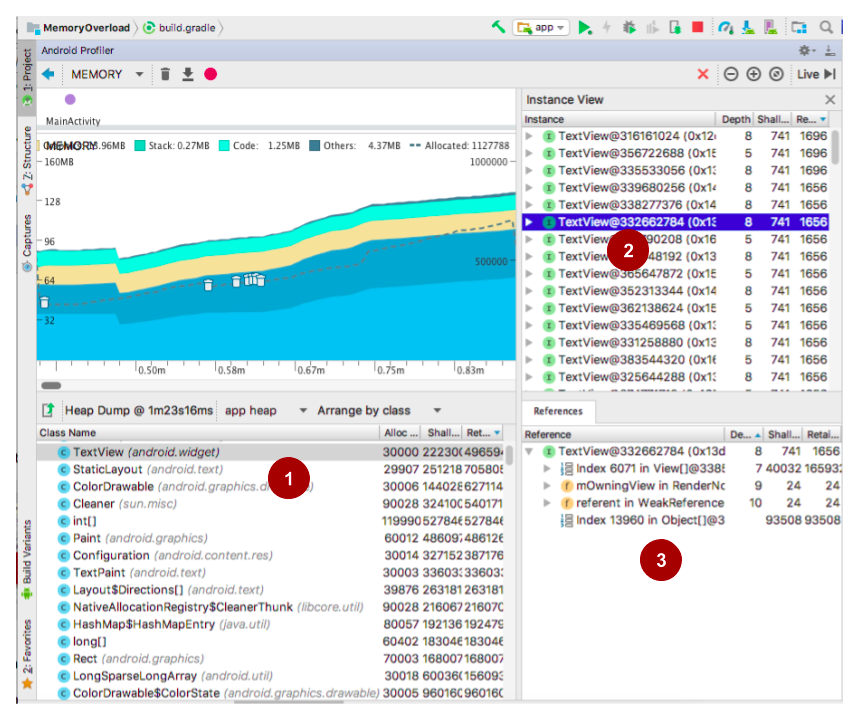Click the red Stop button in the toolbar

(698, 27)
